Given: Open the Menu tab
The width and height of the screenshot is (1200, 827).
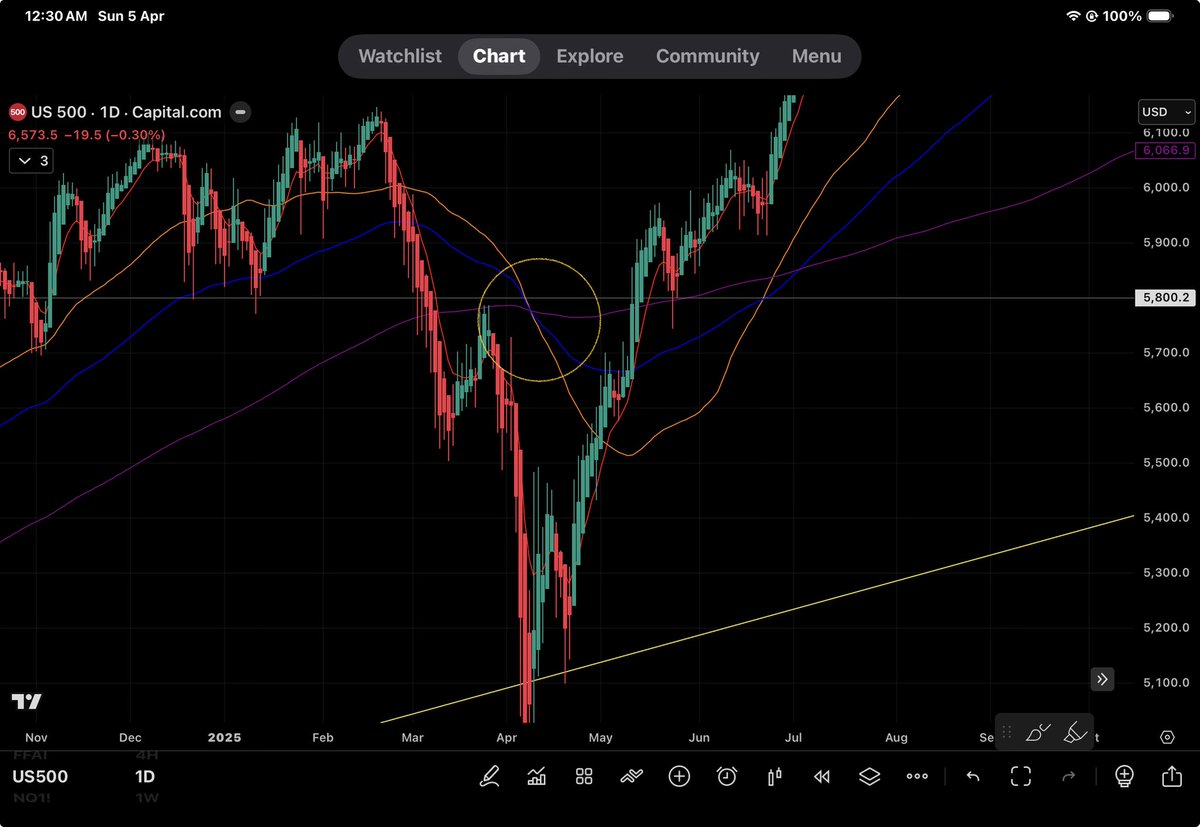Looking at the screenshot, I should 817,56.
